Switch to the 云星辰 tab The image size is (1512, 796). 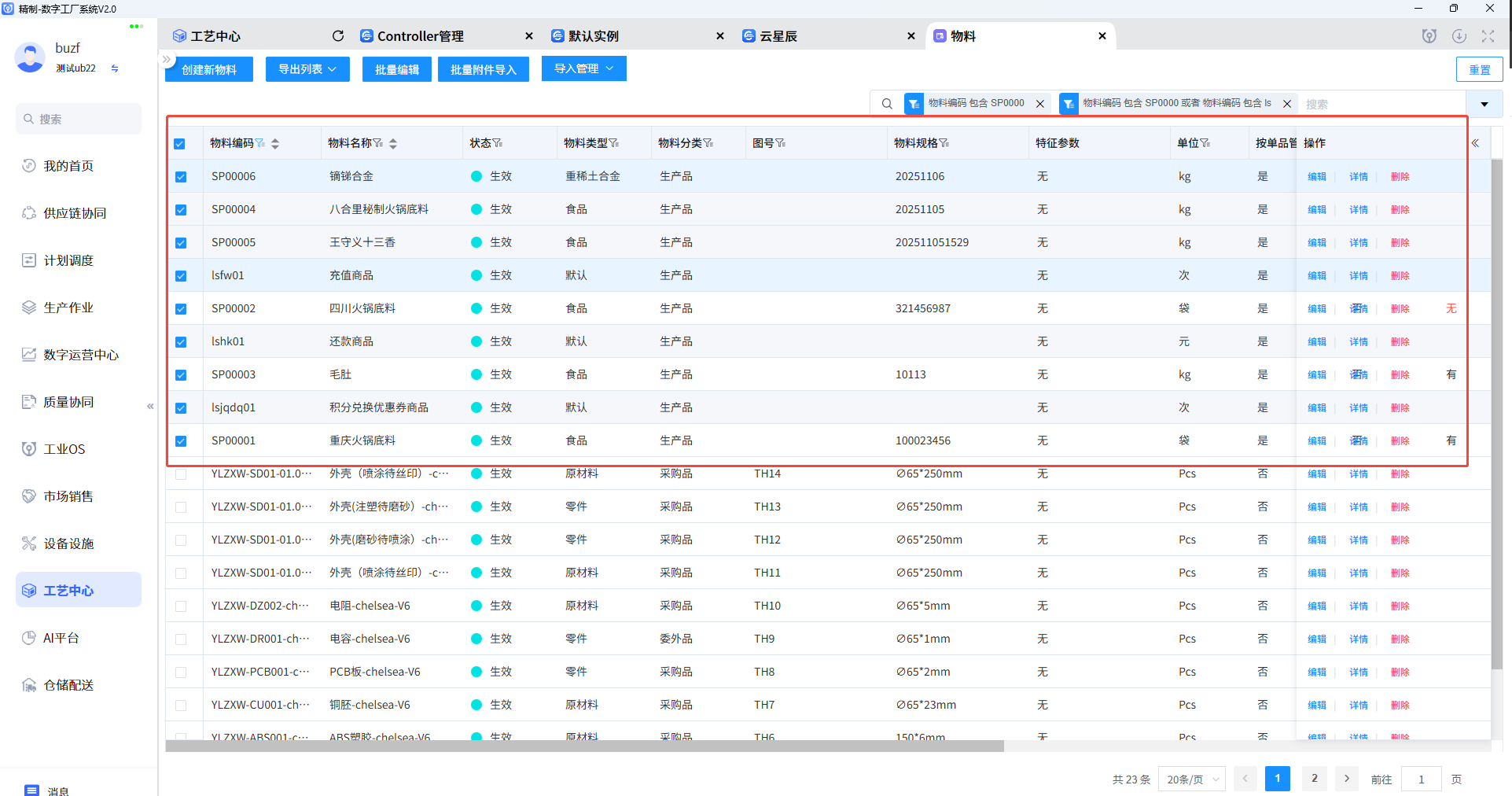click(x=778, y=36)
